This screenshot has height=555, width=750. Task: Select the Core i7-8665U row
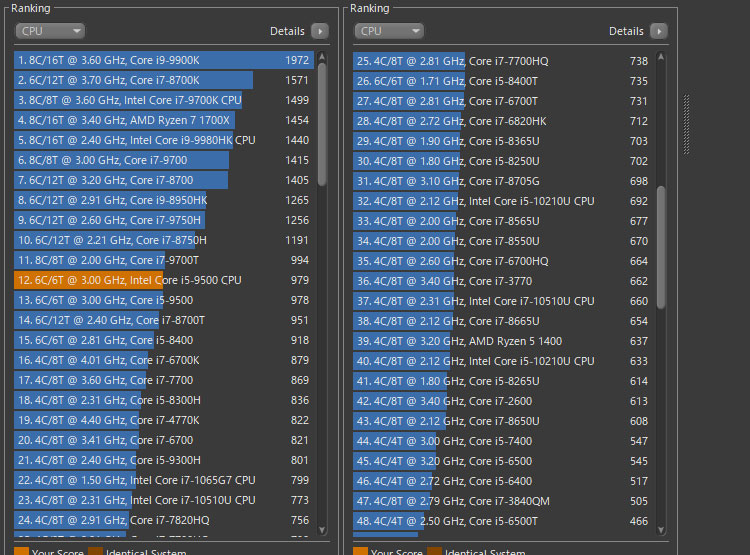(x=503, y=322)
